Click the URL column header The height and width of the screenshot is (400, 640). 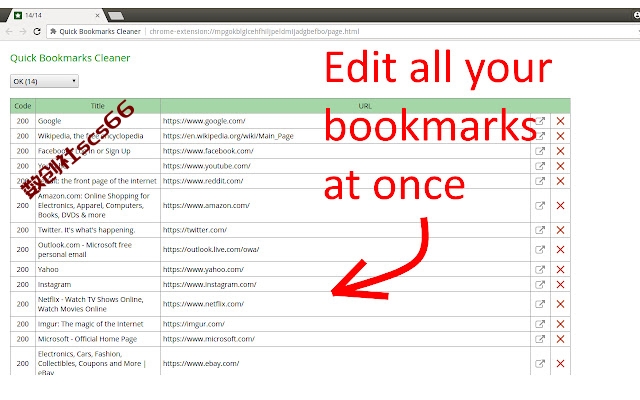point(365,106)
